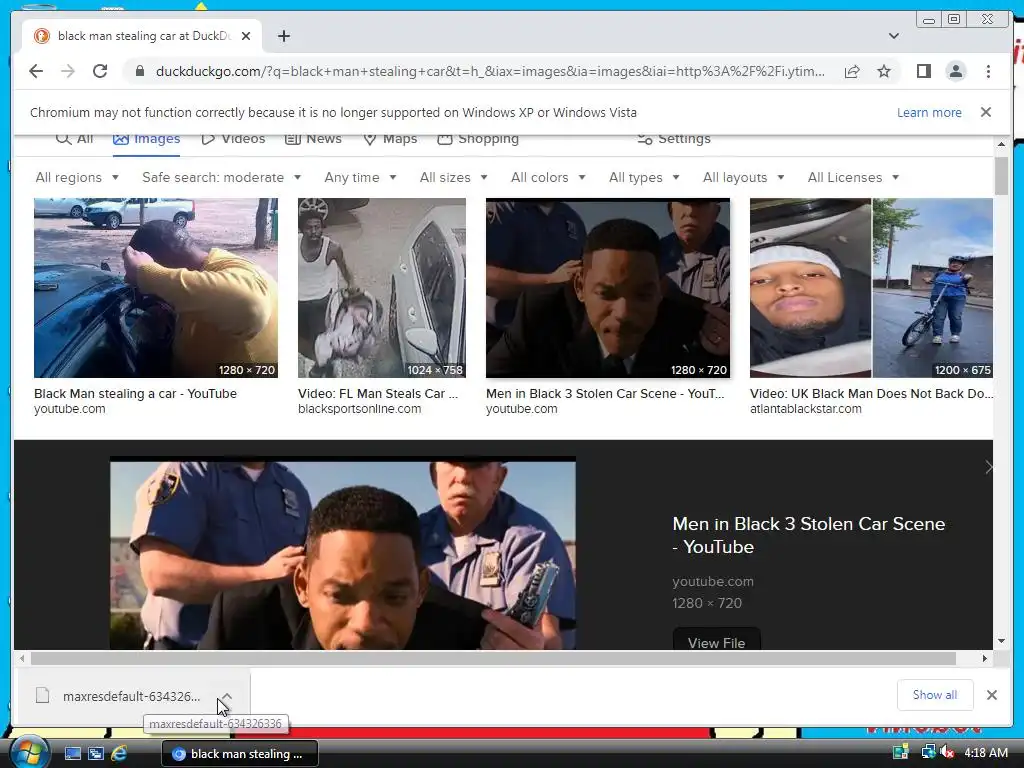Switch to the Maps tab
The height and width of the screenshot is (768, 1024).
pyautogui.click(x=390, y=138)
